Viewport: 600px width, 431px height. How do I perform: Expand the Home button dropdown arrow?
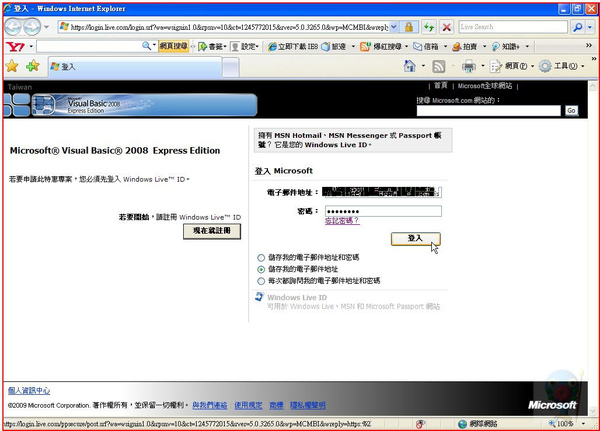(423, 66)
